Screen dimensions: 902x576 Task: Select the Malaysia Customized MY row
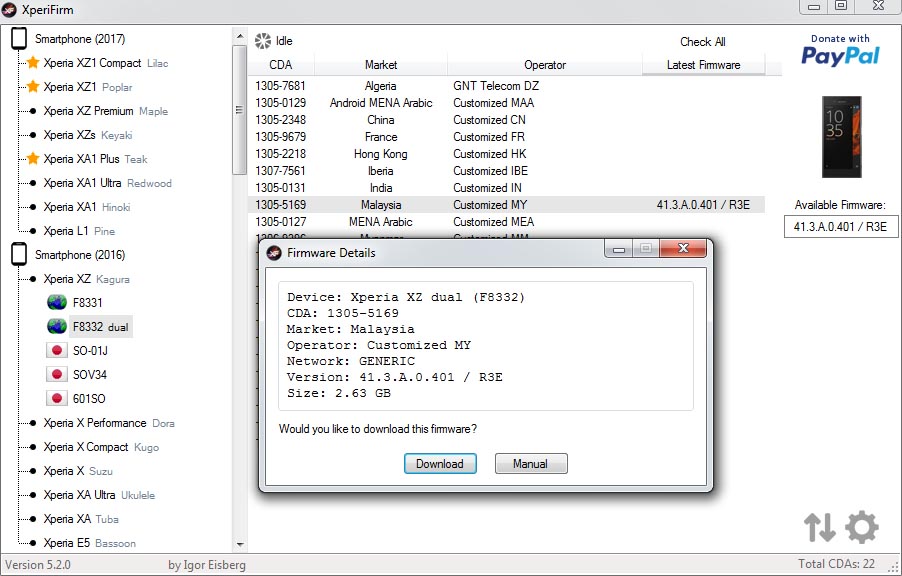[x=506, y=205]
